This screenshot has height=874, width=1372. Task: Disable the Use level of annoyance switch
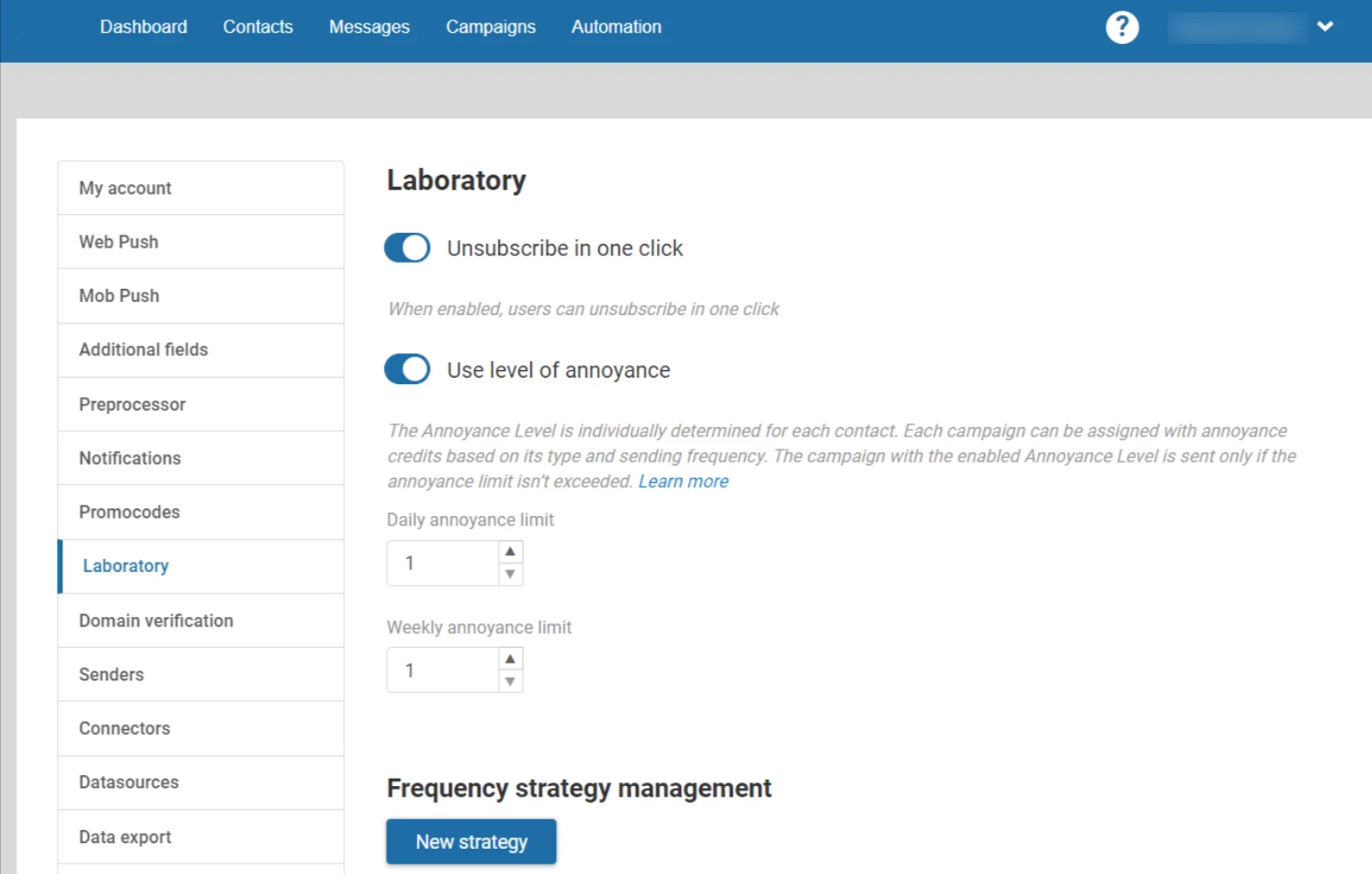407,369
